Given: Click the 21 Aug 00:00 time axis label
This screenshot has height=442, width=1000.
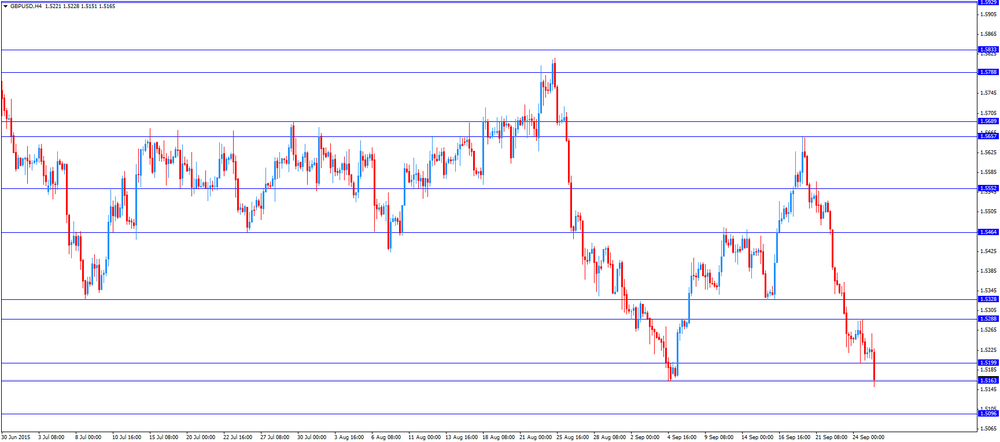Looking at the screenshot, I should click(x=536, y=438).
